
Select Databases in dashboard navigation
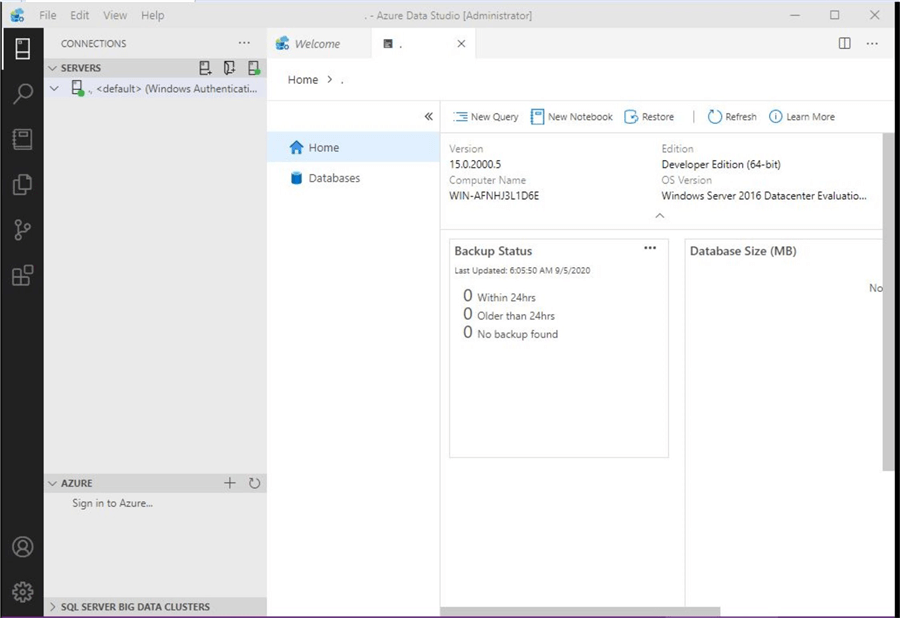pyautogui.click(x=333, y=178)
